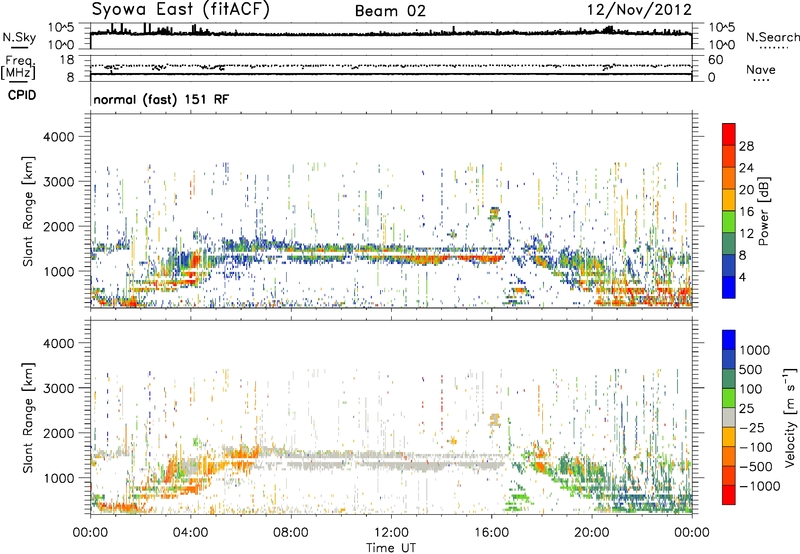Click the '-1000' velocity colorbar tick
This screenshot has height=554, width=800.
(759, 486)
